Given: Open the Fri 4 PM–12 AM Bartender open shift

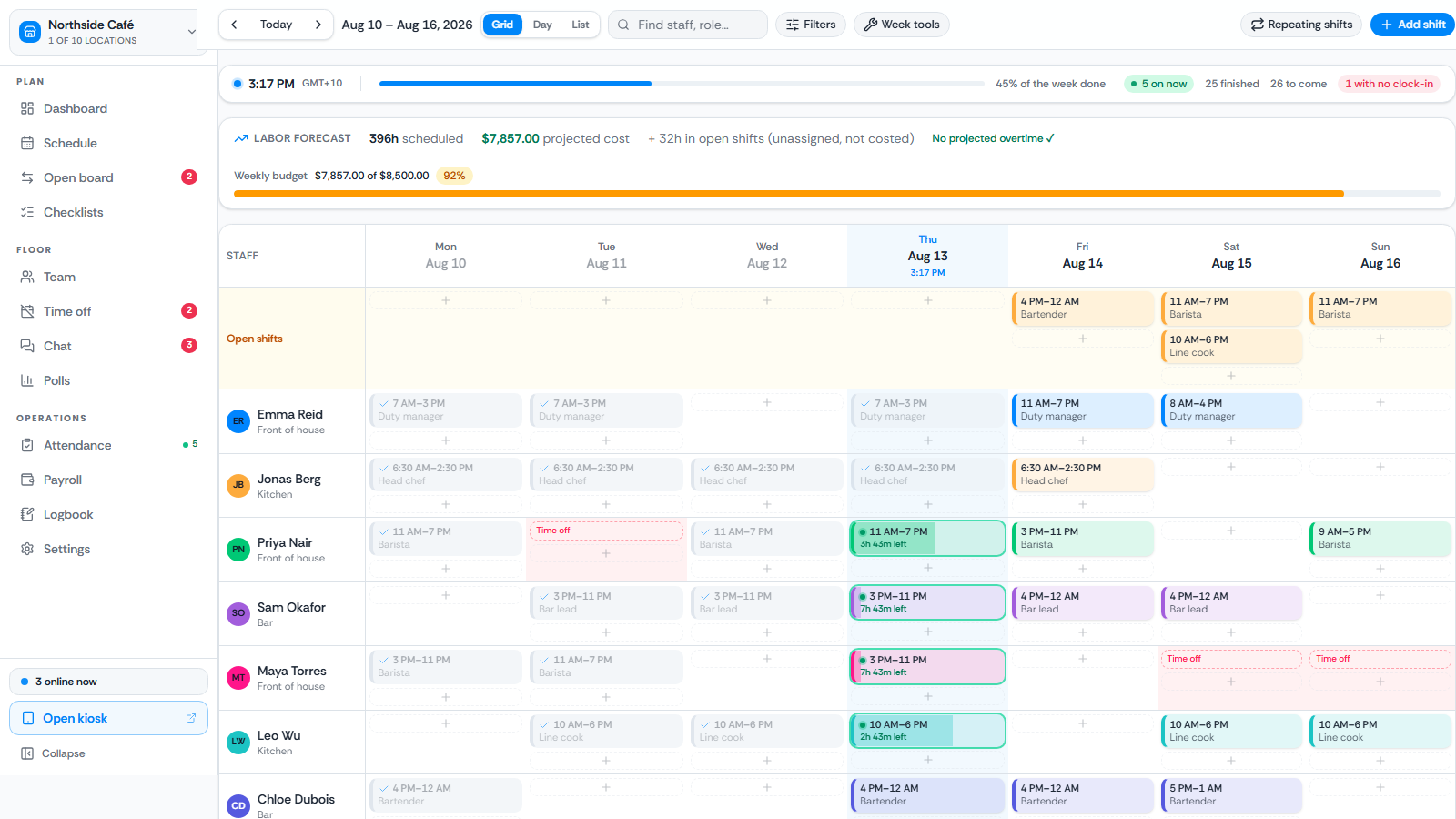Looking at the screenshot, I should [x=1082, y=308].
